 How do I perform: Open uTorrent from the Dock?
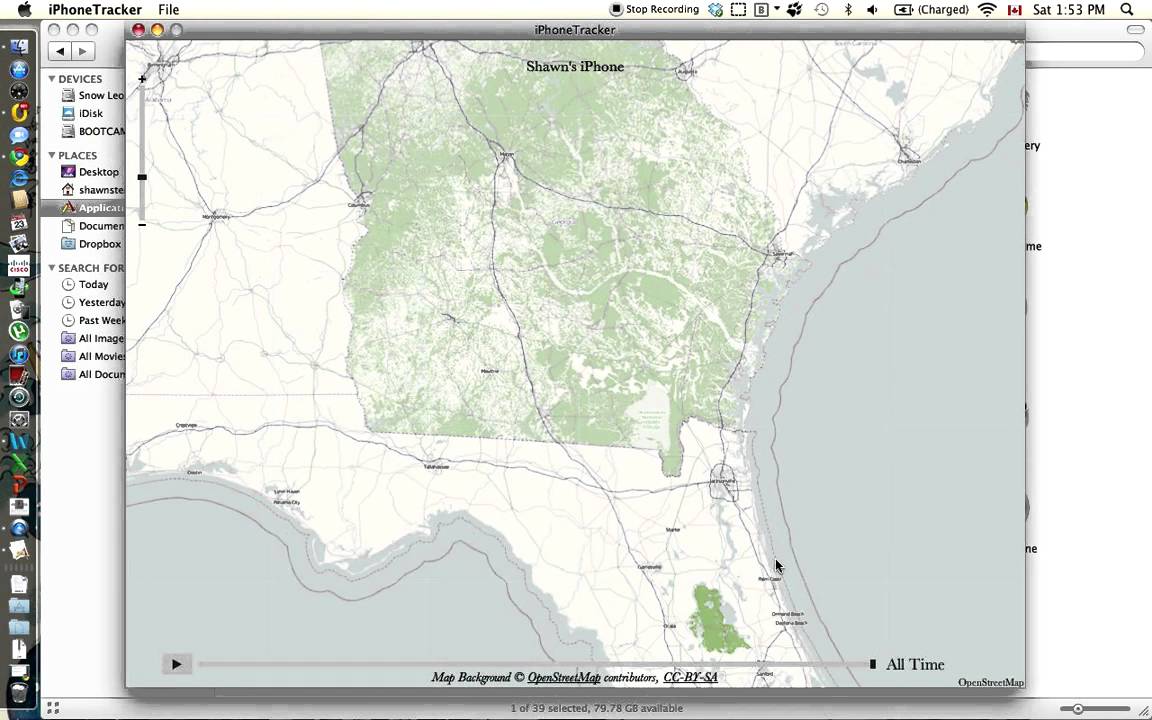coord(19,331)
